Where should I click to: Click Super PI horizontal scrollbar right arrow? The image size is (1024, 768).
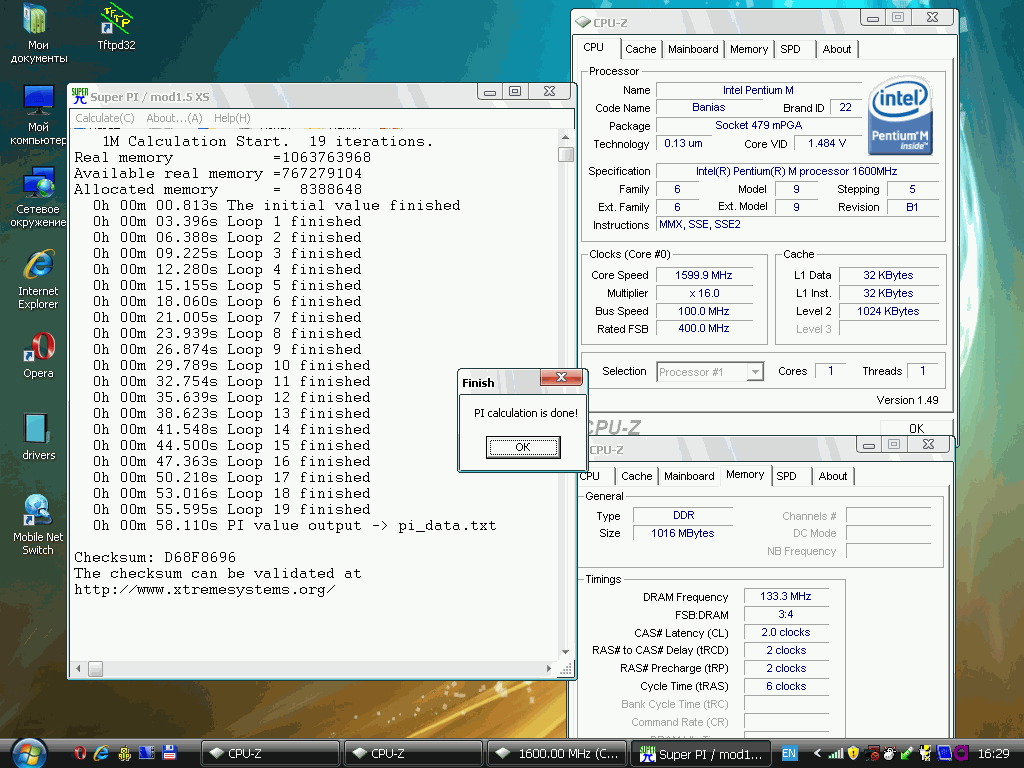(549, 669)
